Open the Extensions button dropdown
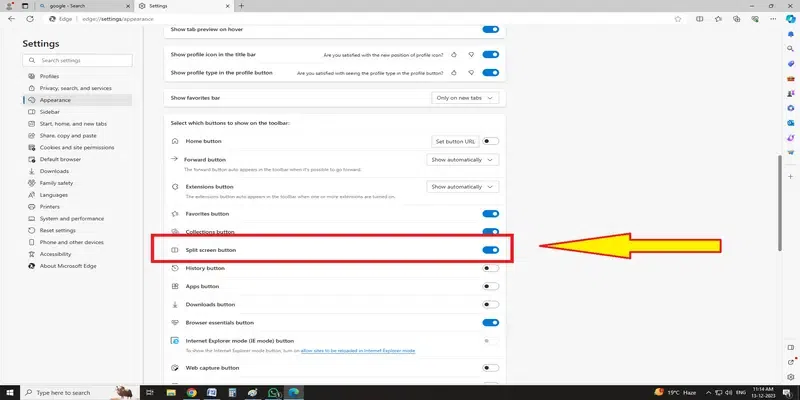The width and height of the screenshot is (800, 400). click(x=463, y=187)
